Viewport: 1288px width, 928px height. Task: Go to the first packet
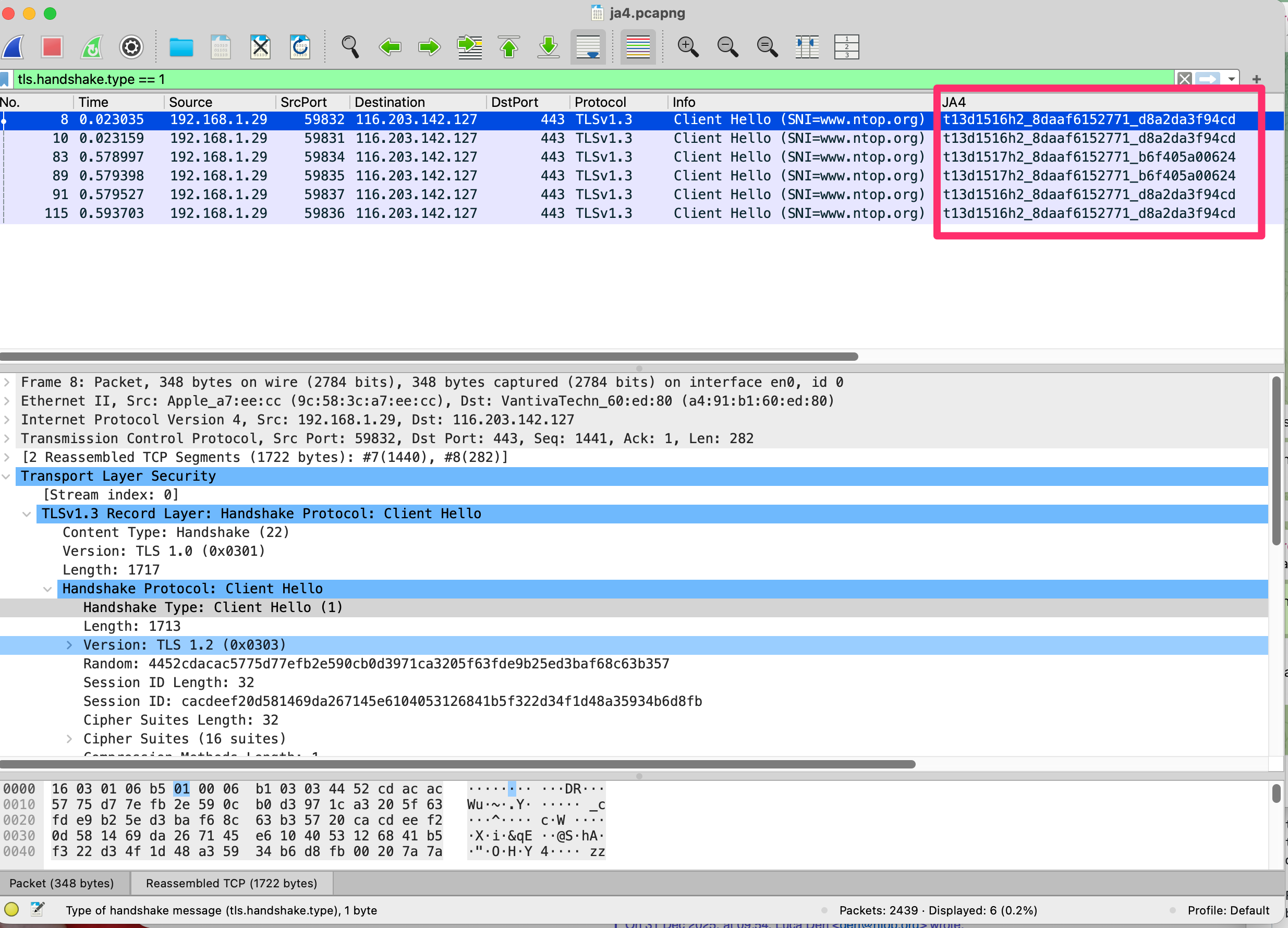(x=509, y=46)
